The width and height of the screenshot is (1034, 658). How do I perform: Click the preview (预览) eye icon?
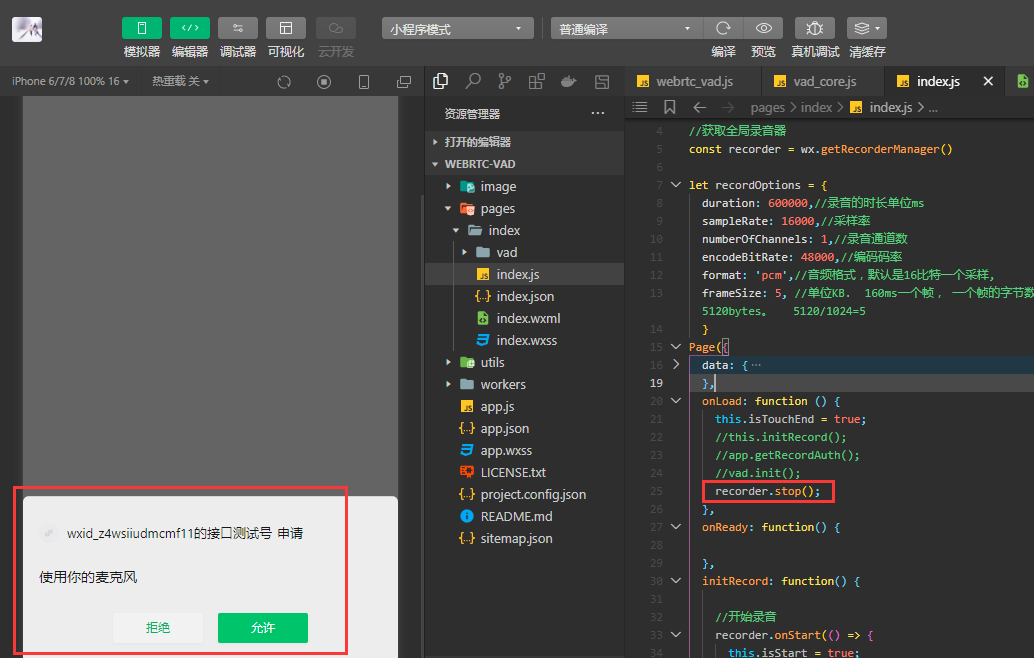[x=764, y=28]
